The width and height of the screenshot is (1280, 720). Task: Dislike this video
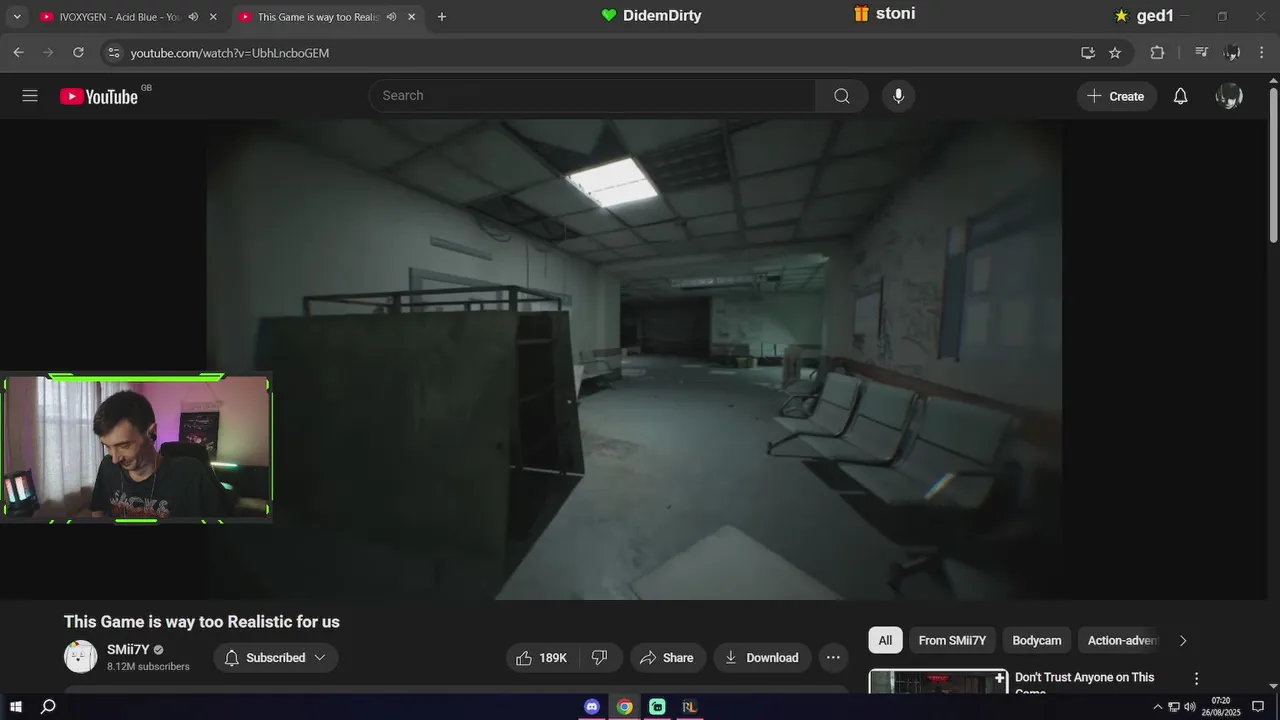click(600, 657)
